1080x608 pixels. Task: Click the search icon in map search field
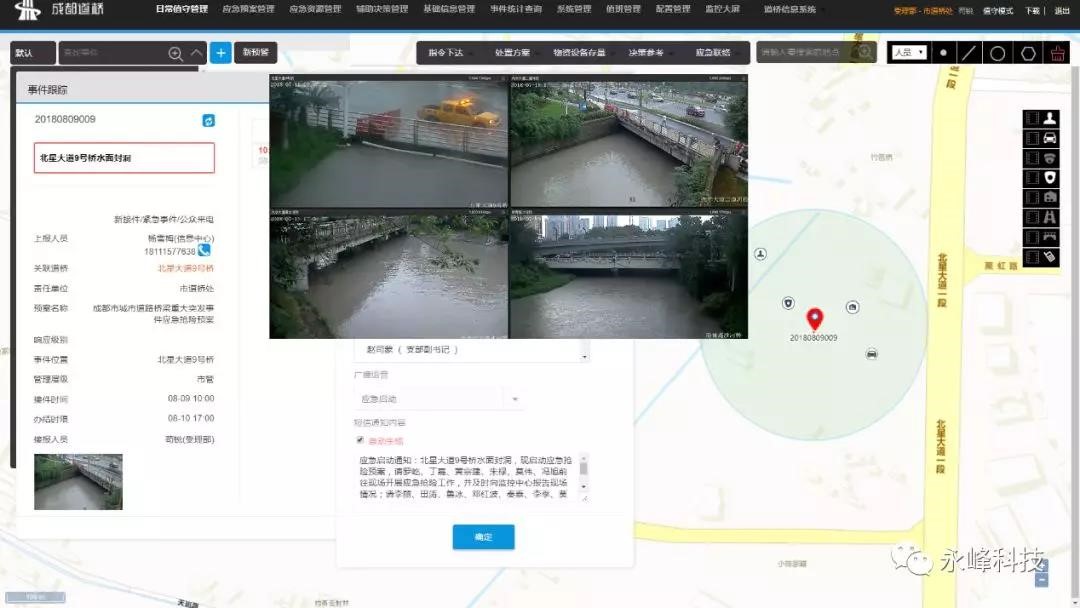point(863,52)
